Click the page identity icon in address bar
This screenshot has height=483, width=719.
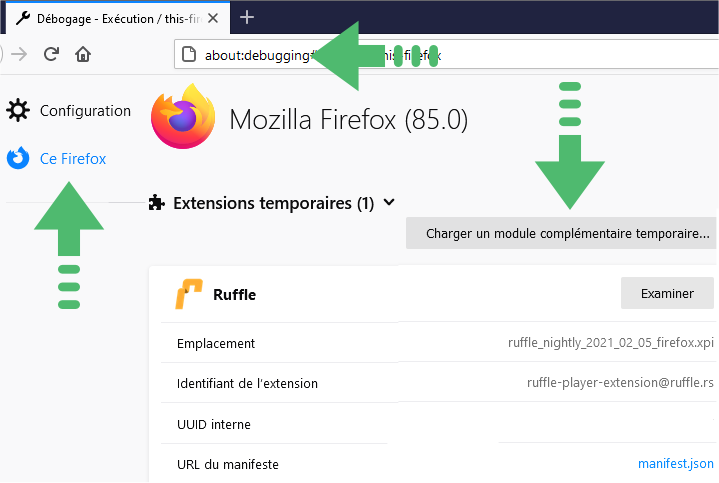189,55
